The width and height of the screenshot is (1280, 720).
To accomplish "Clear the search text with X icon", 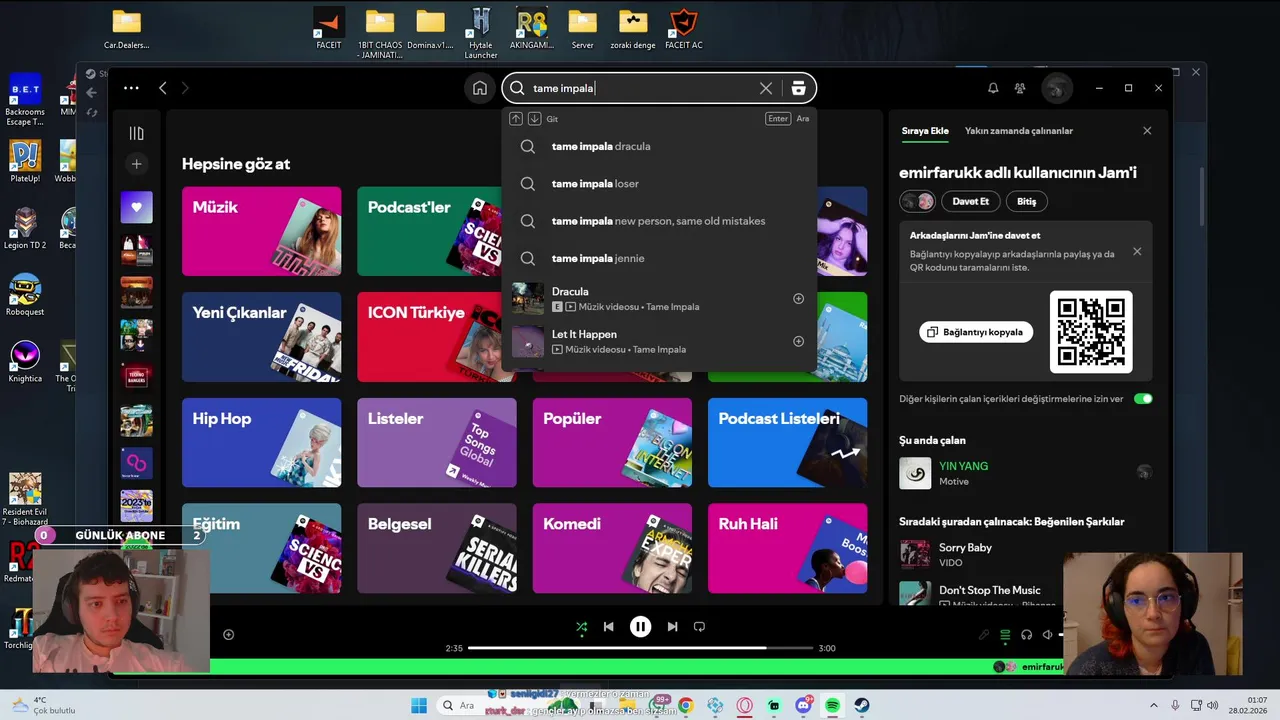I will coord(766,88).
